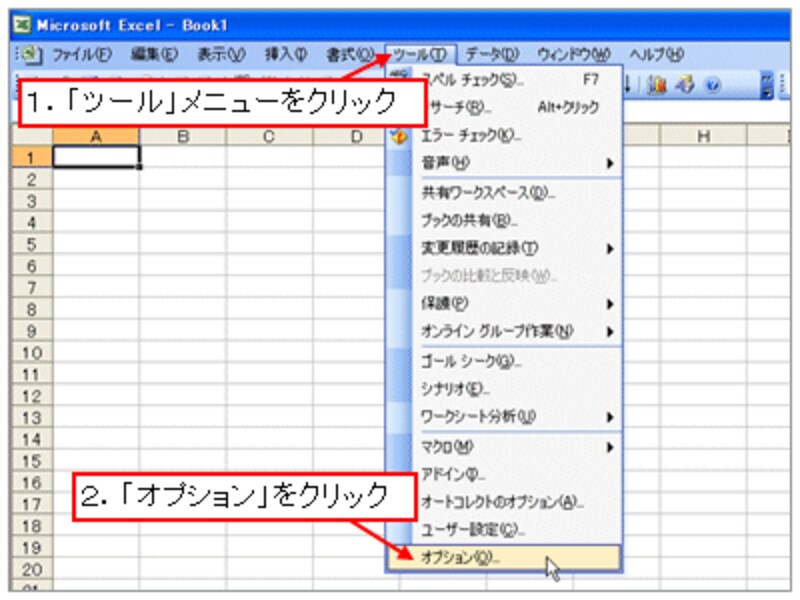The width and height of the screenshot is (800, 600).
Task: Select row 15 header
Action: click(x=32, y=461)
